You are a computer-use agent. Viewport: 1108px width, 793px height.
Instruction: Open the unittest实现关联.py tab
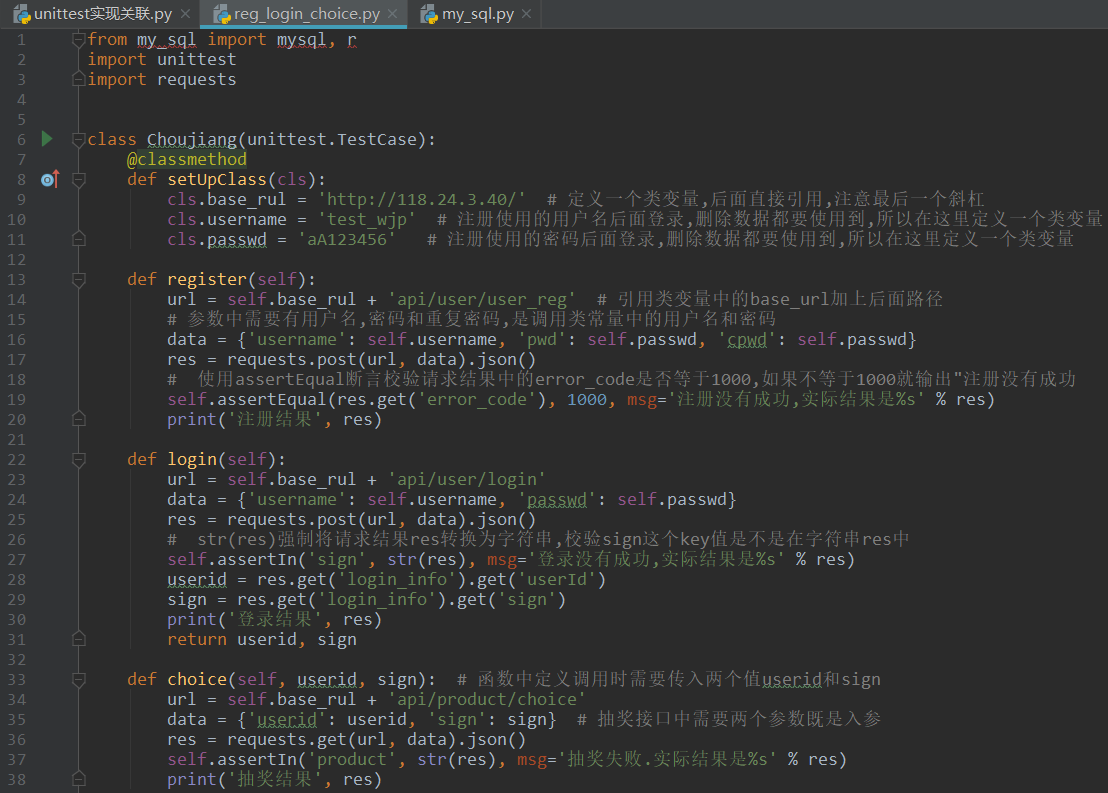pos(102,14)
